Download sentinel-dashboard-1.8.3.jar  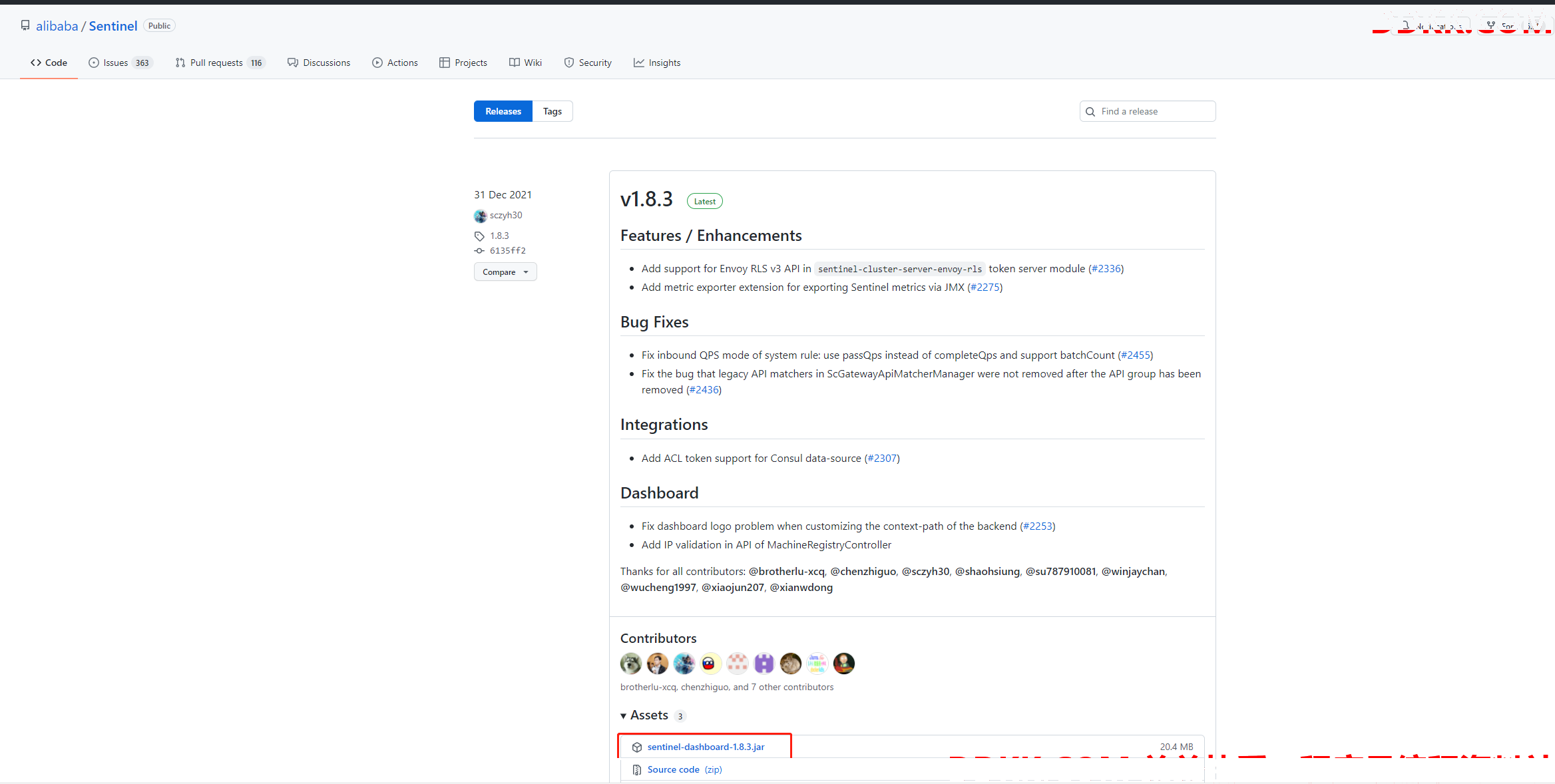coord(706,747)
